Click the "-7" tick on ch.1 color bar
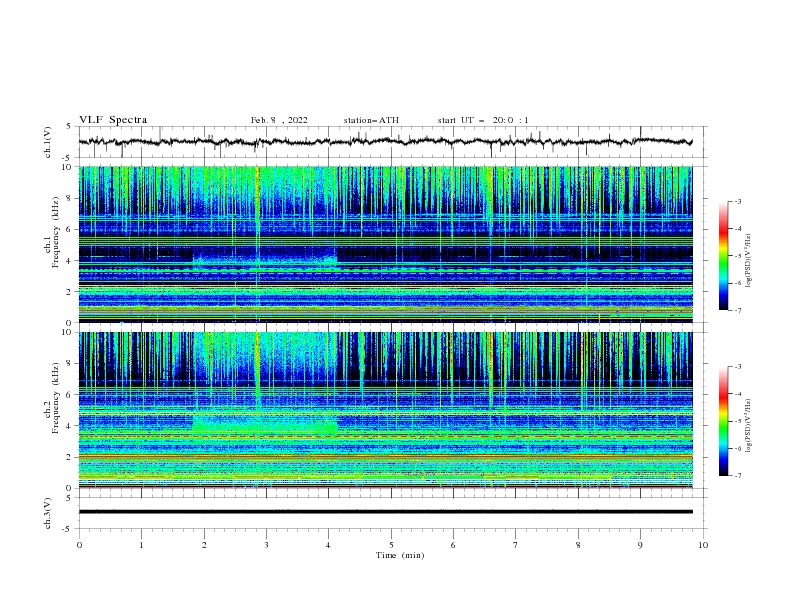The image size is (792, 612). (738, 310)
